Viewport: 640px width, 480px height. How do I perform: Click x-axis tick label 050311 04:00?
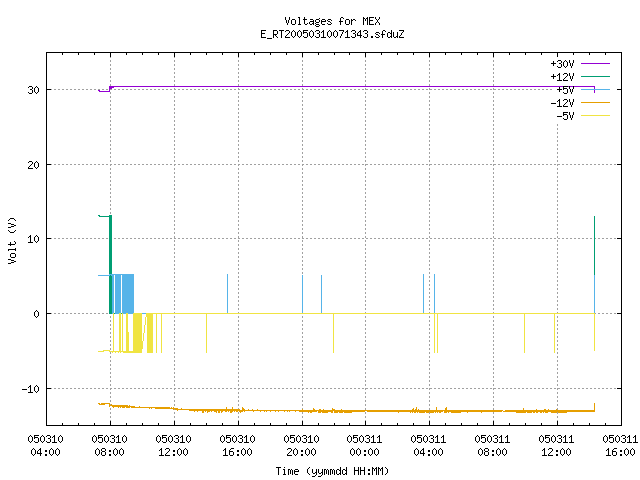point(428,446)
